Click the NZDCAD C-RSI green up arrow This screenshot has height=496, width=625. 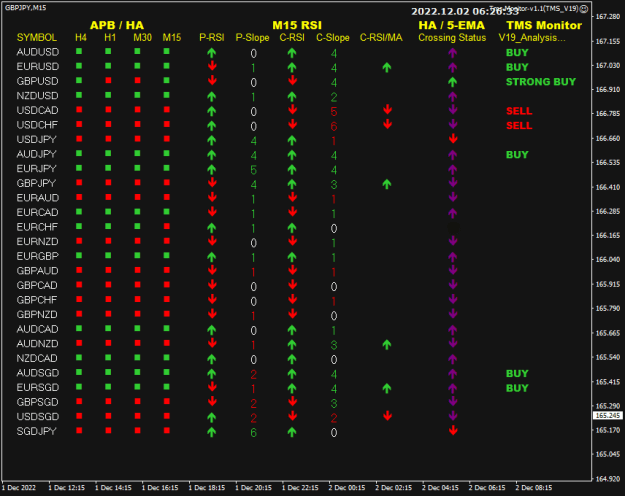pyautogui.click(x=292, y=359)
